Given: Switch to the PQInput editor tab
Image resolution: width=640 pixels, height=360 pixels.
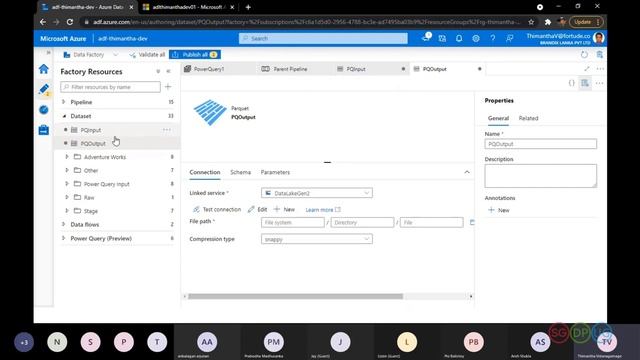Looking at the screenshot, I should click(x=371, y=69).
